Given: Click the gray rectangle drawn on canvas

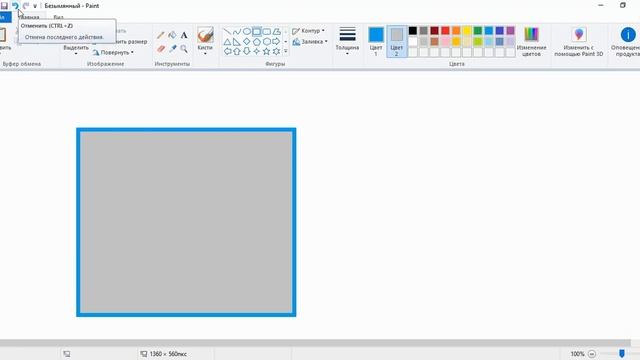Looking at the screenshot, I should pyautogui.click(x=186, y=222).
